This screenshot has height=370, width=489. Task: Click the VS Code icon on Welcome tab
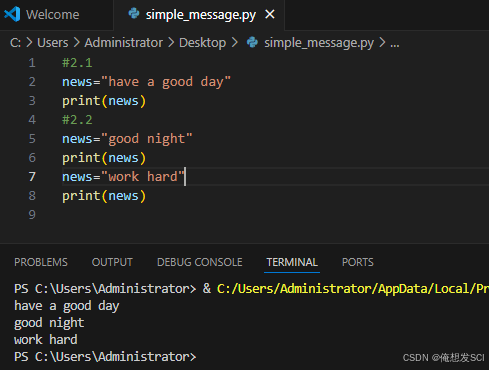click(12, 14)
